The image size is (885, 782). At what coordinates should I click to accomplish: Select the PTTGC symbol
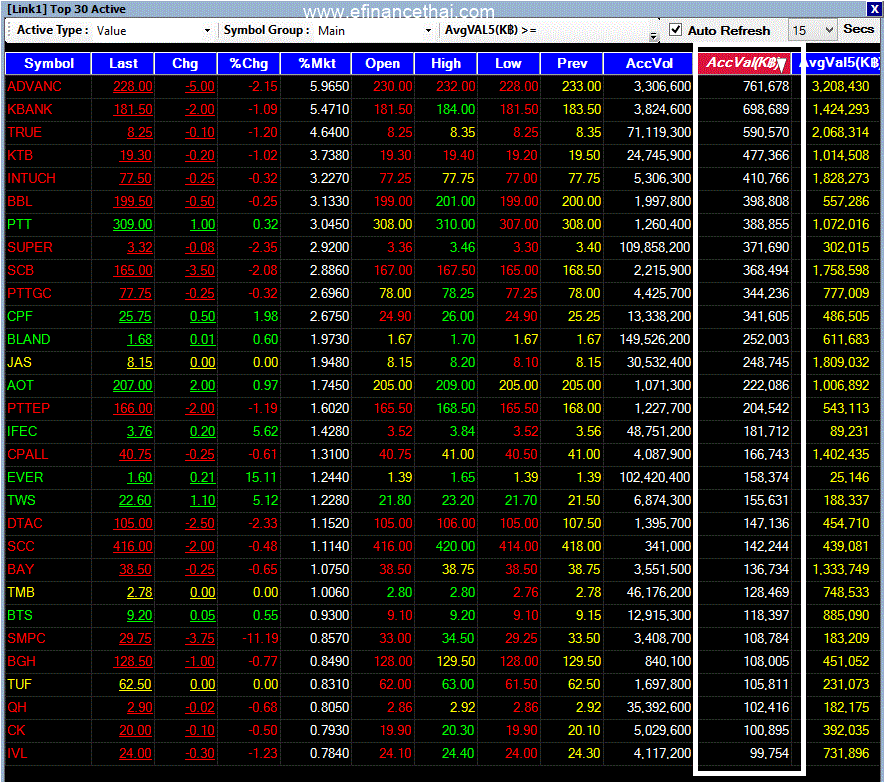[29, 293]
